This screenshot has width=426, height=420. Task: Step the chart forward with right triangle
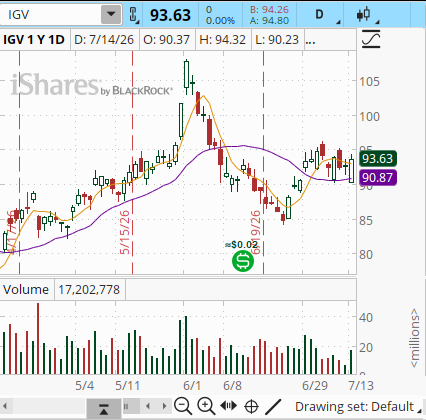click(164, 406)
